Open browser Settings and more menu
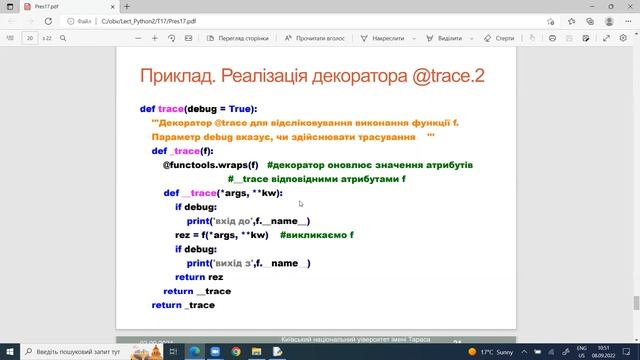The height and width of the screenshot is (360, 640). (x=628, y=21)
